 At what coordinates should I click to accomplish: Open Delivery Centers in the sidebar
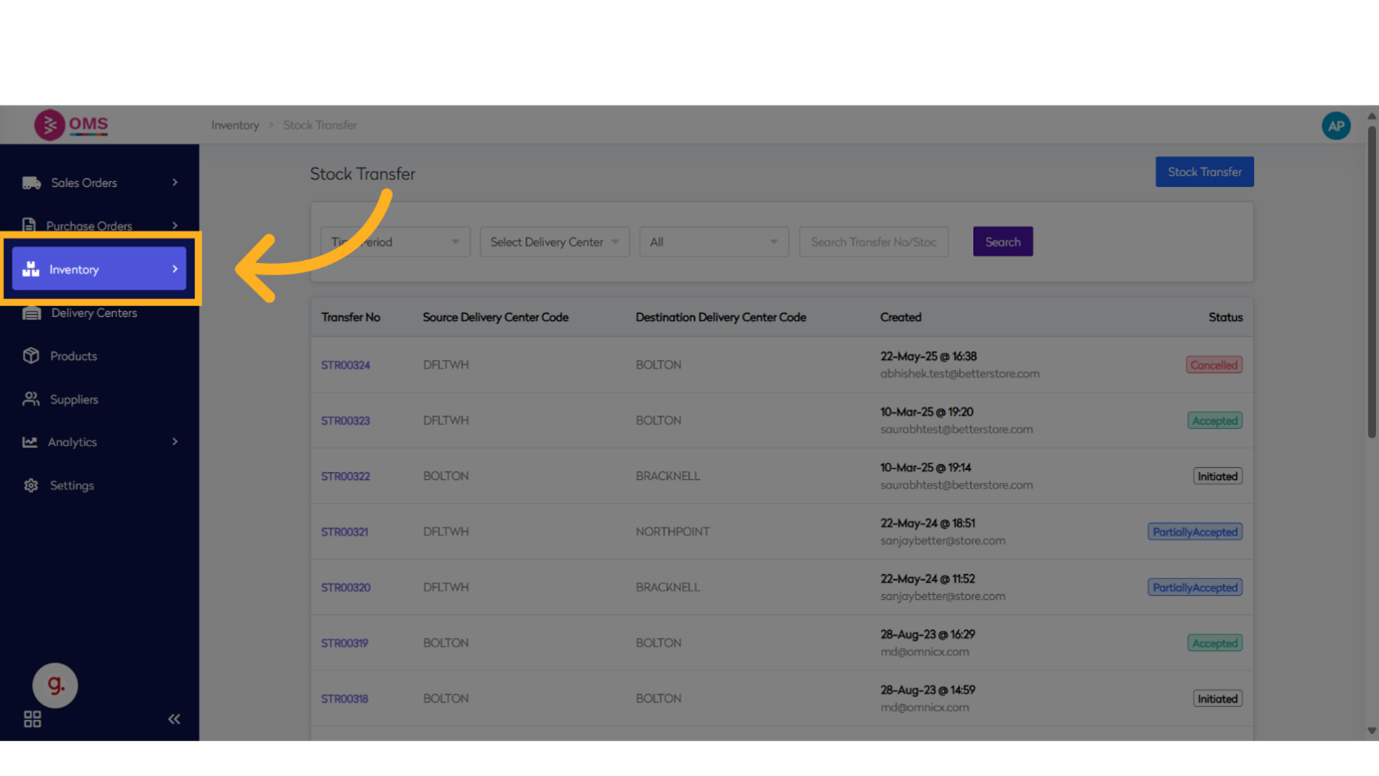(x=94, y=313)
